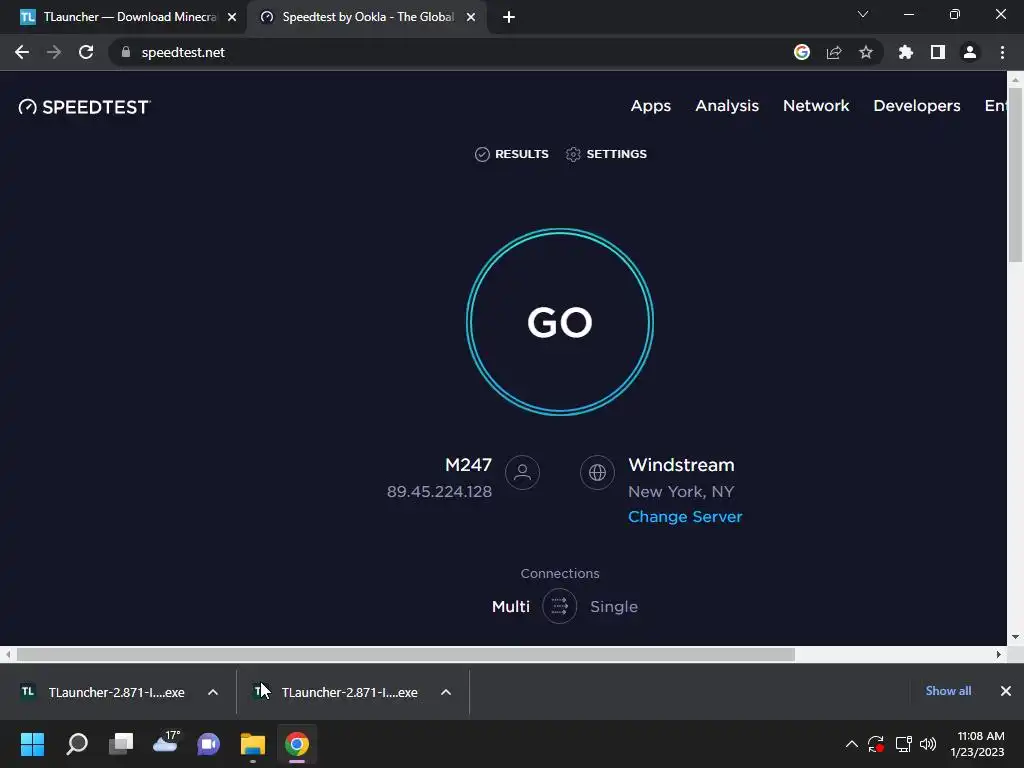Open the weather widget showing 17°
Viewport: 1024px width, 768px height.
pos(166,743)
